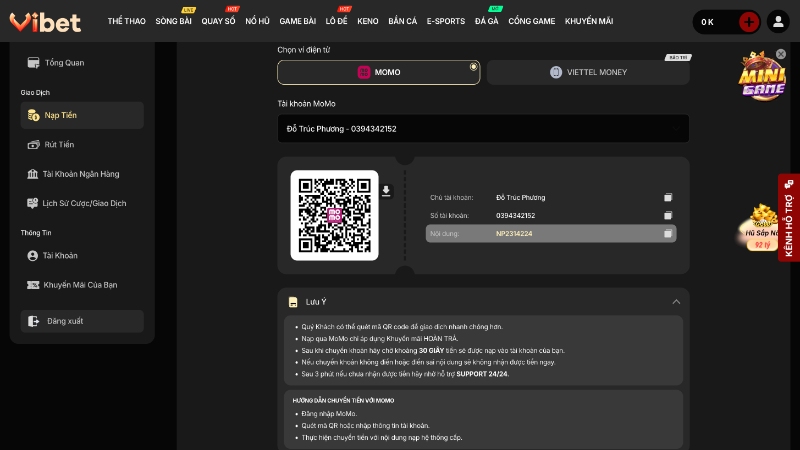800x450 pixels.
Task: Click the Lưu Ý note icon
Action: pos(293,302)
